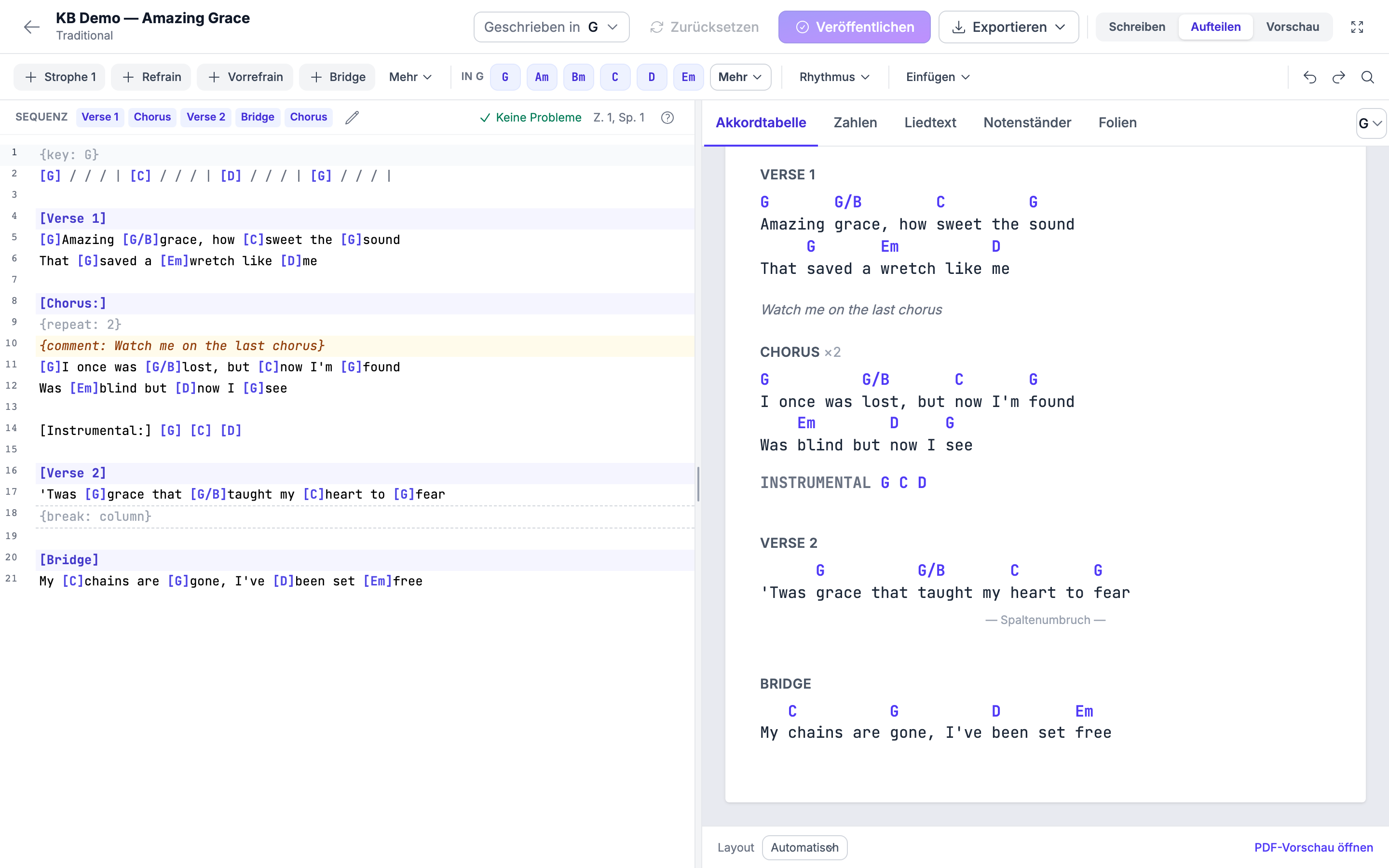Click the Keine Probleme status
The height and width of the screenshot is (868, 1389).
pyautogui.click(x=531, y=118)
